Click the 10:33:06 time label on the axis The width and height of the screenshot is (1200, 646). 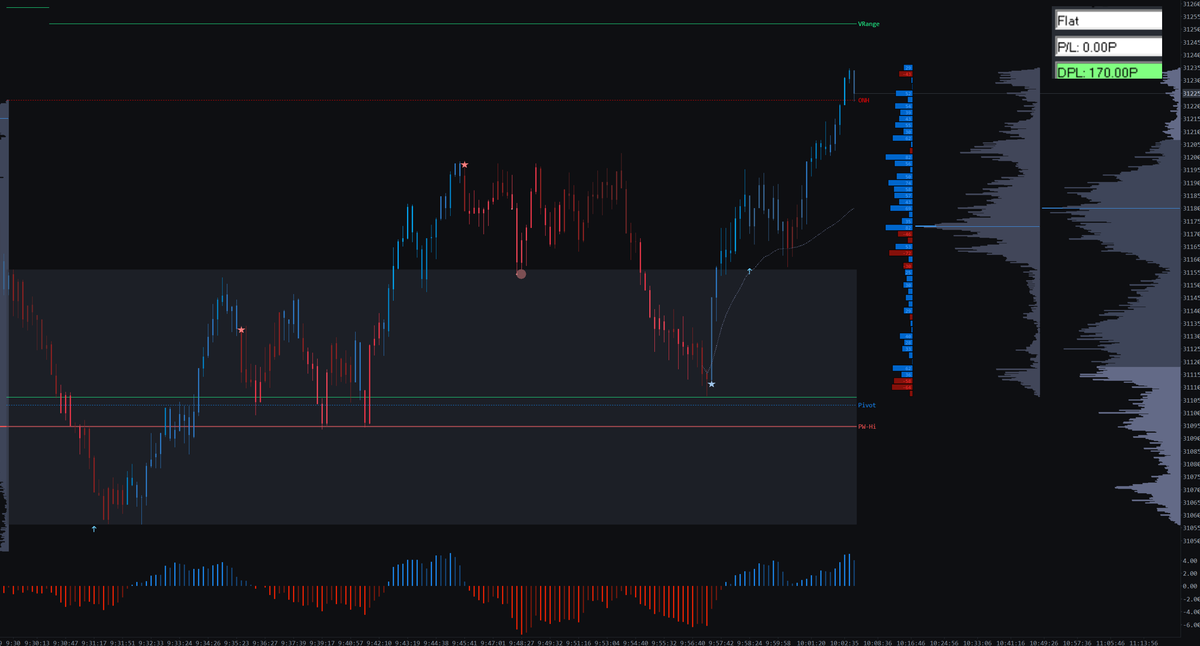pos(977,641)
